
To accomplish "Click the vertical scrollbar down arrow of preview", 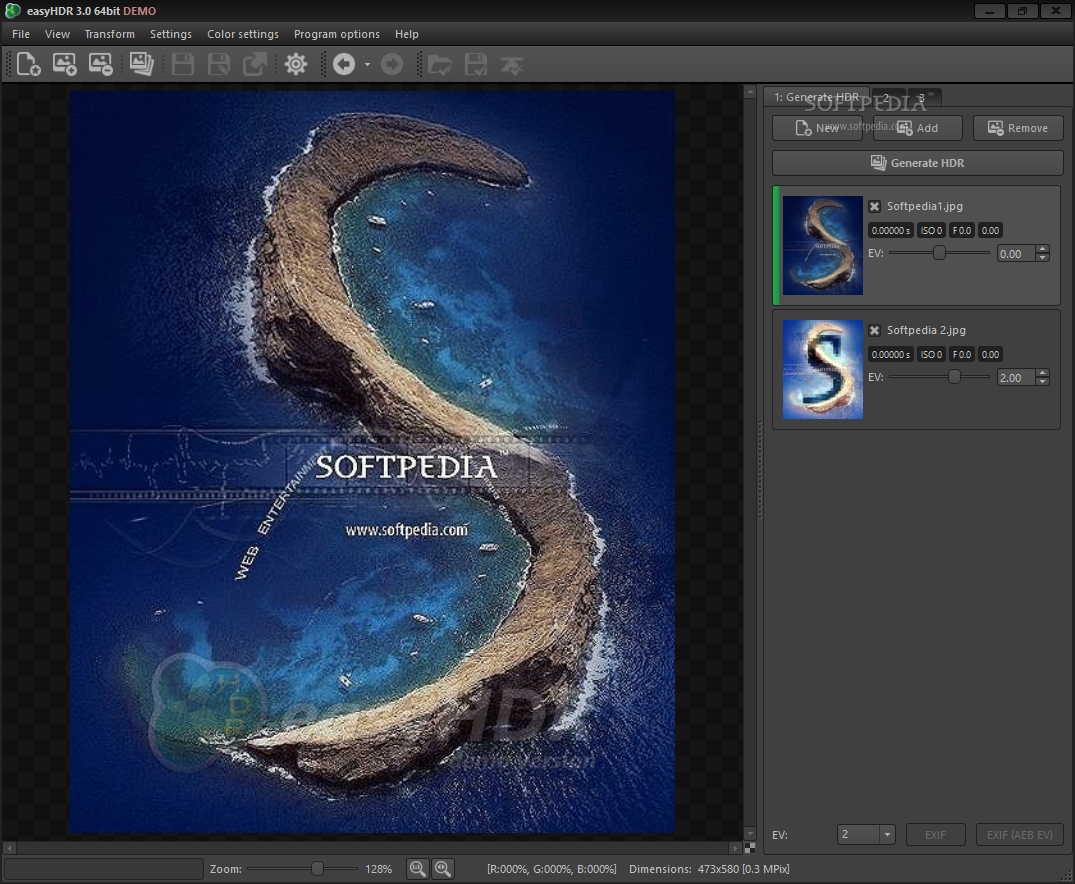I will [749, 834].
